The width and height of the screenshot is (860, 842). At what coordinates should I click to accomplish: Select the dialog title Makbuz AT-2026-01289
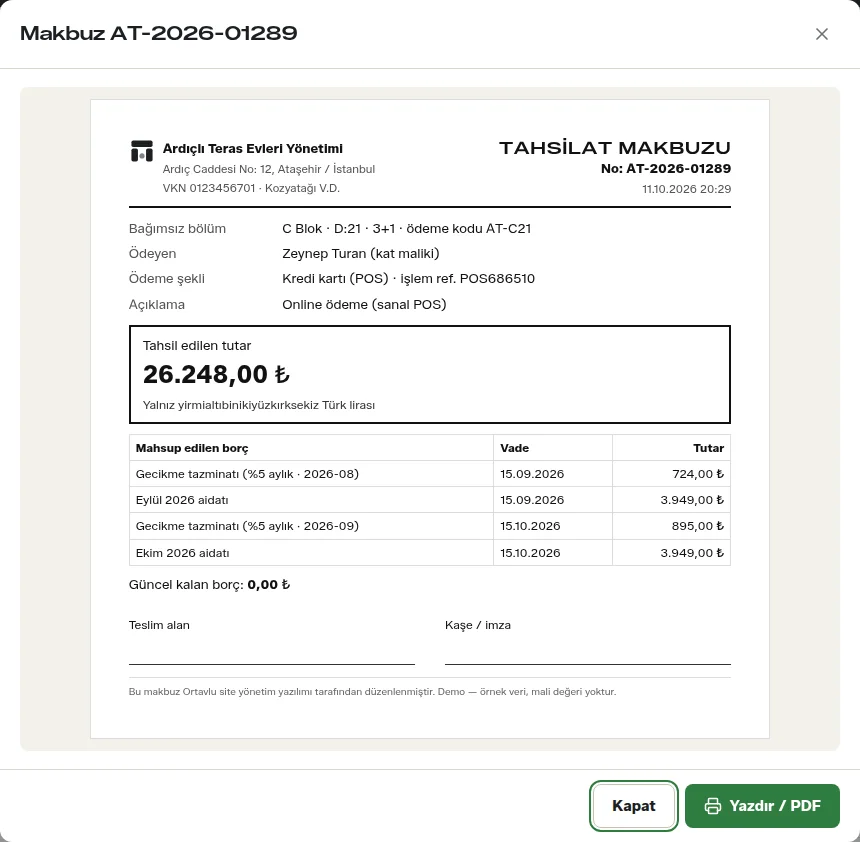(x=159, y=33)
